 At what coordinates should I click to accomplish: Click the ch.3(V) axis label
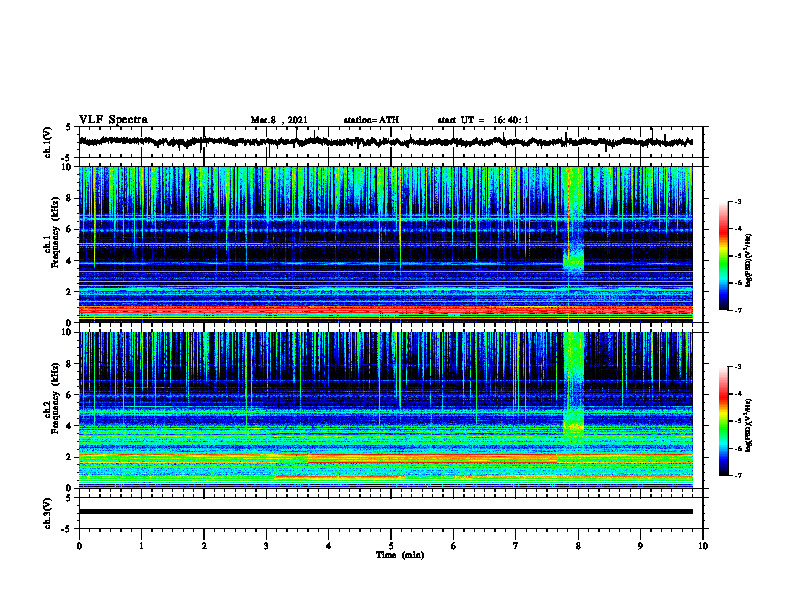tap(47, 513)
